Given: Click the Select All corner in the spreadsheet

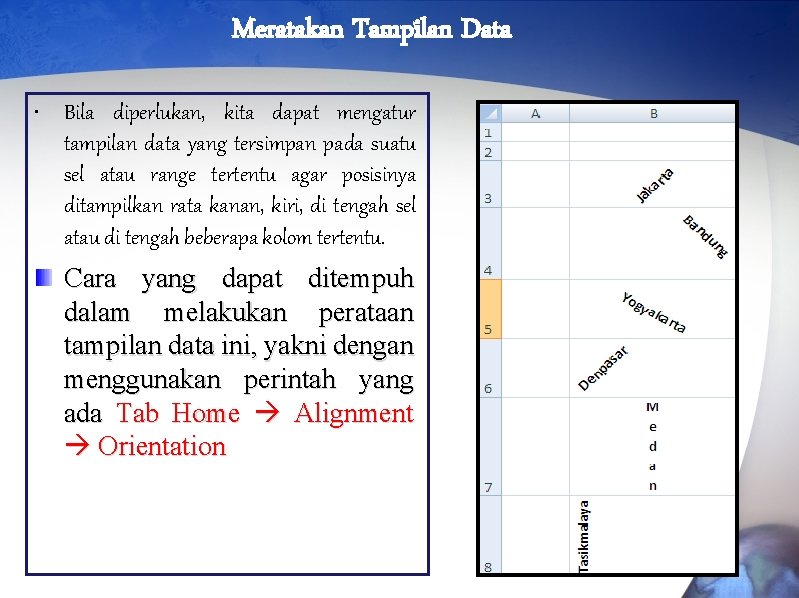Looking at the screenshot, I should pos(491,113).
